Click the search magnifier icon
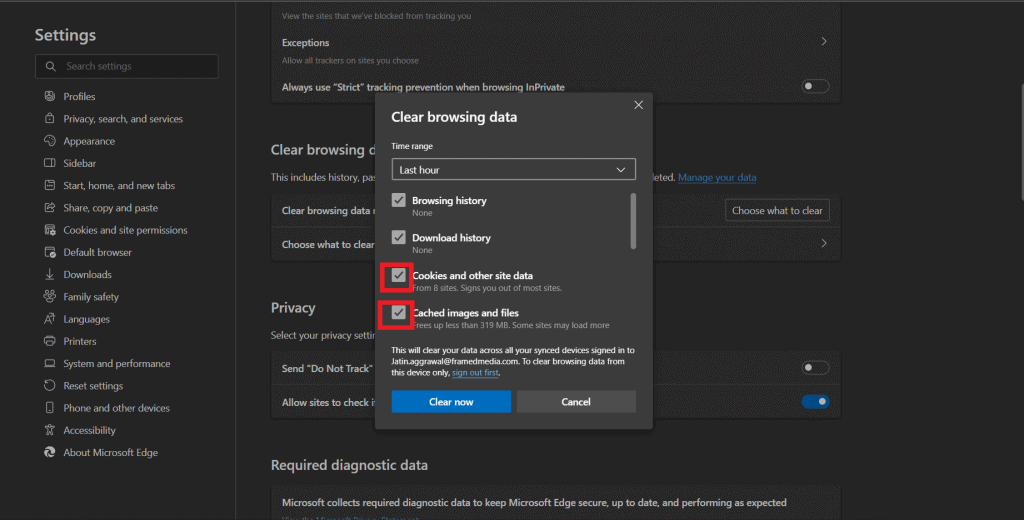 50,66
